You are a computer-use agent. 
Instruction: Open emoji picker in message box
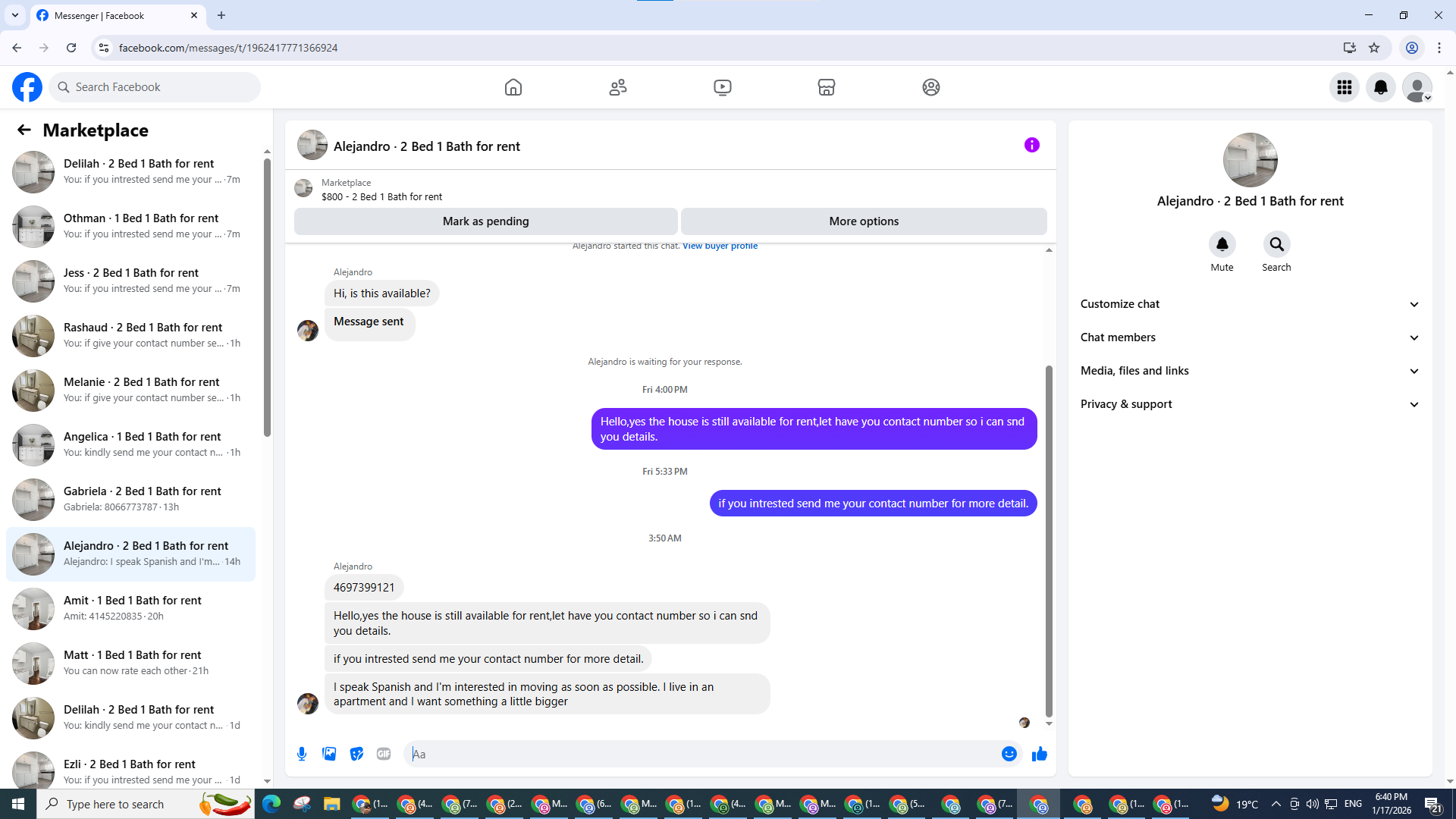click(x=1009, y=754)
